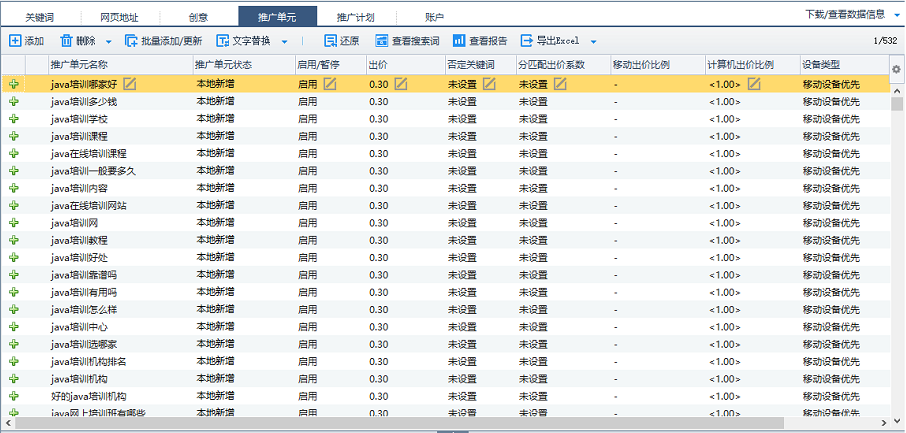The width and height of the screenshot is (906, 433).
Task: Click batch add/update button
Action: coord(164,41)
